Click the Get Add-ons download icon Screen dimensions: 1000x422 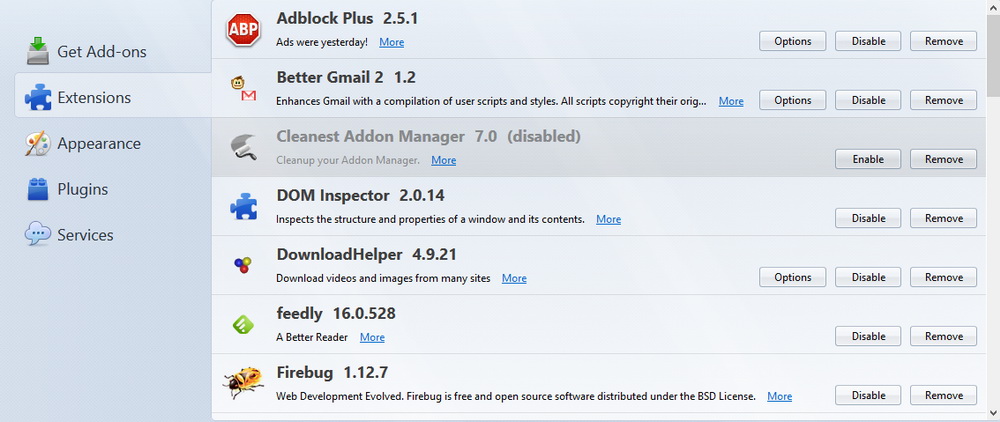click(x=38, y=51)
